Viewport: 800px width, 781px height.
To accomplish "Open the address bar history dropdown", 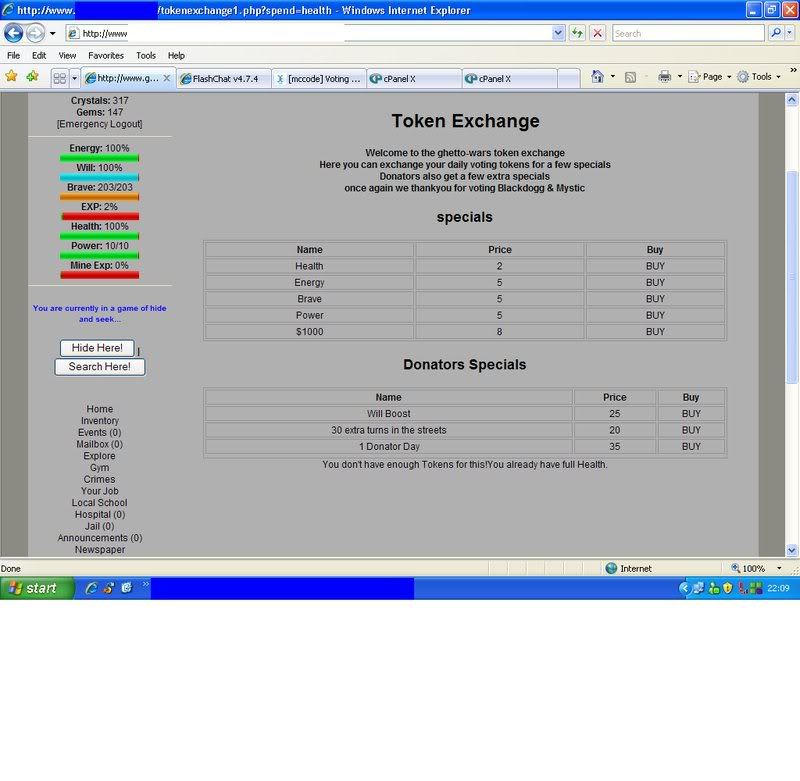I will pyautogui.click(x=558, y=33).
